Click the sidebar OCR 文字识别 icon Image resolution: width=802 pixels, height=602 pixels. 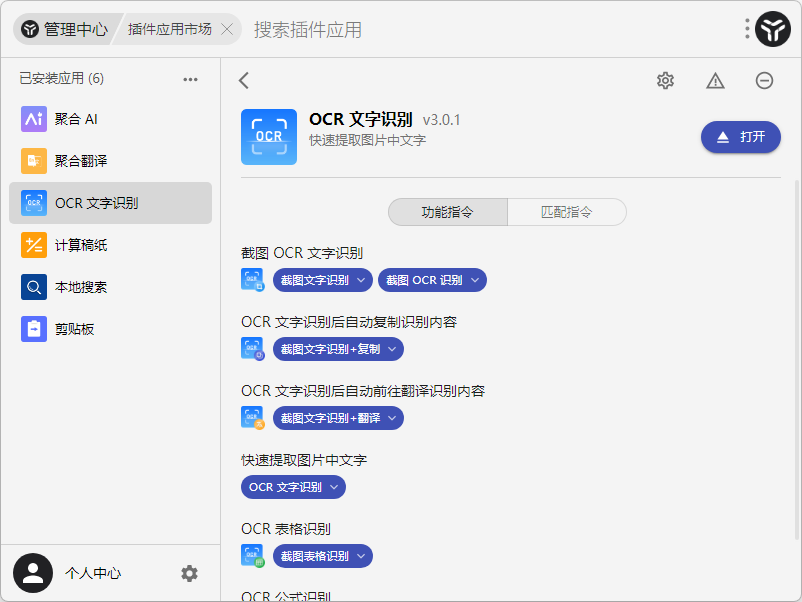34,203
